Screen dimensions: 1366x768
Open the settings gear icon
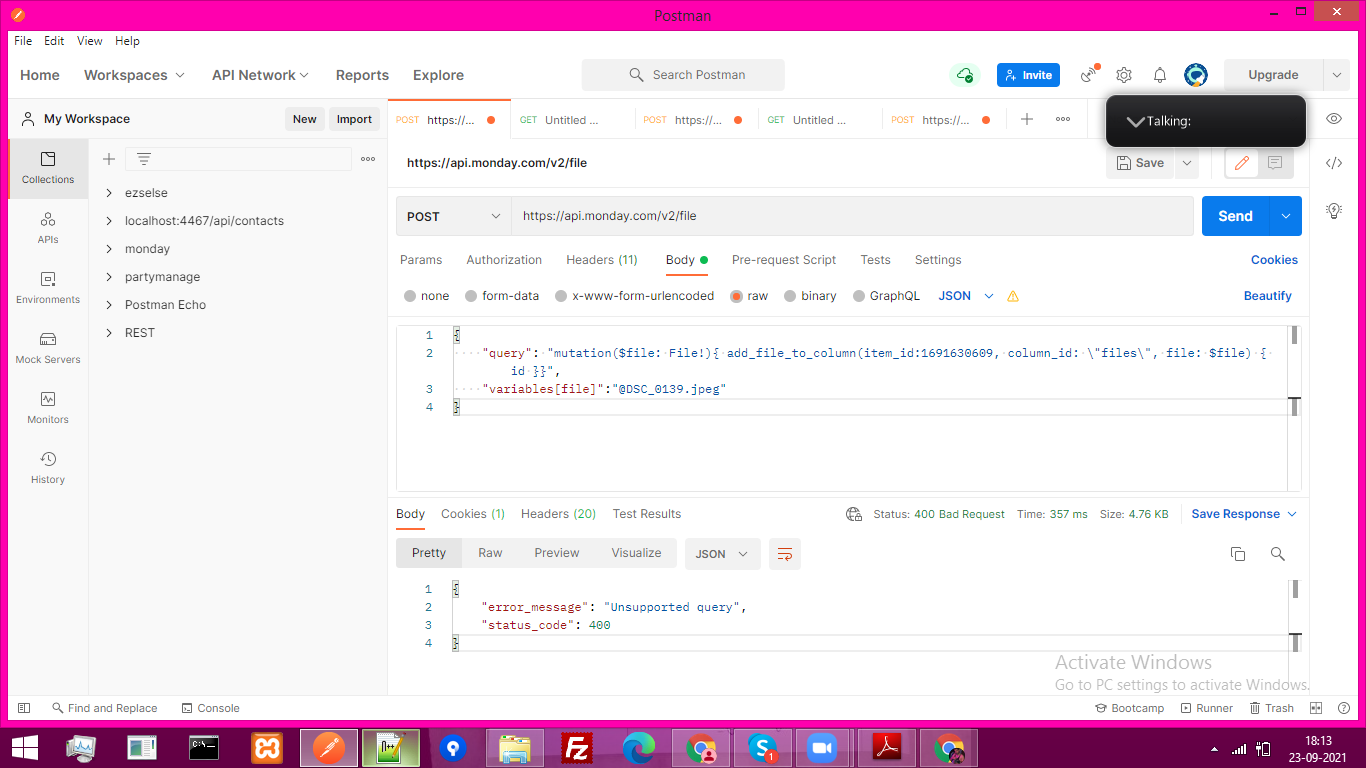point(1124,75)
